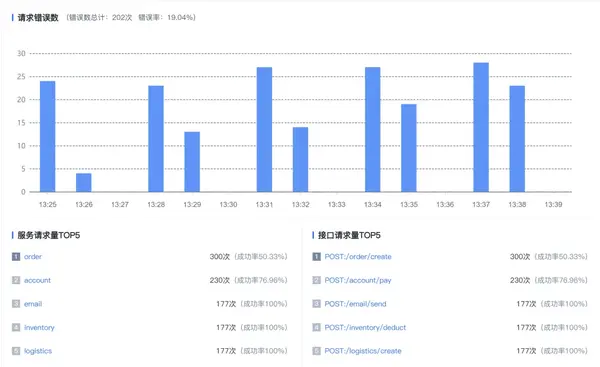Select POST:/email/send interface
The height and width of the screenshot is (367, 600).
pos(355,304)
